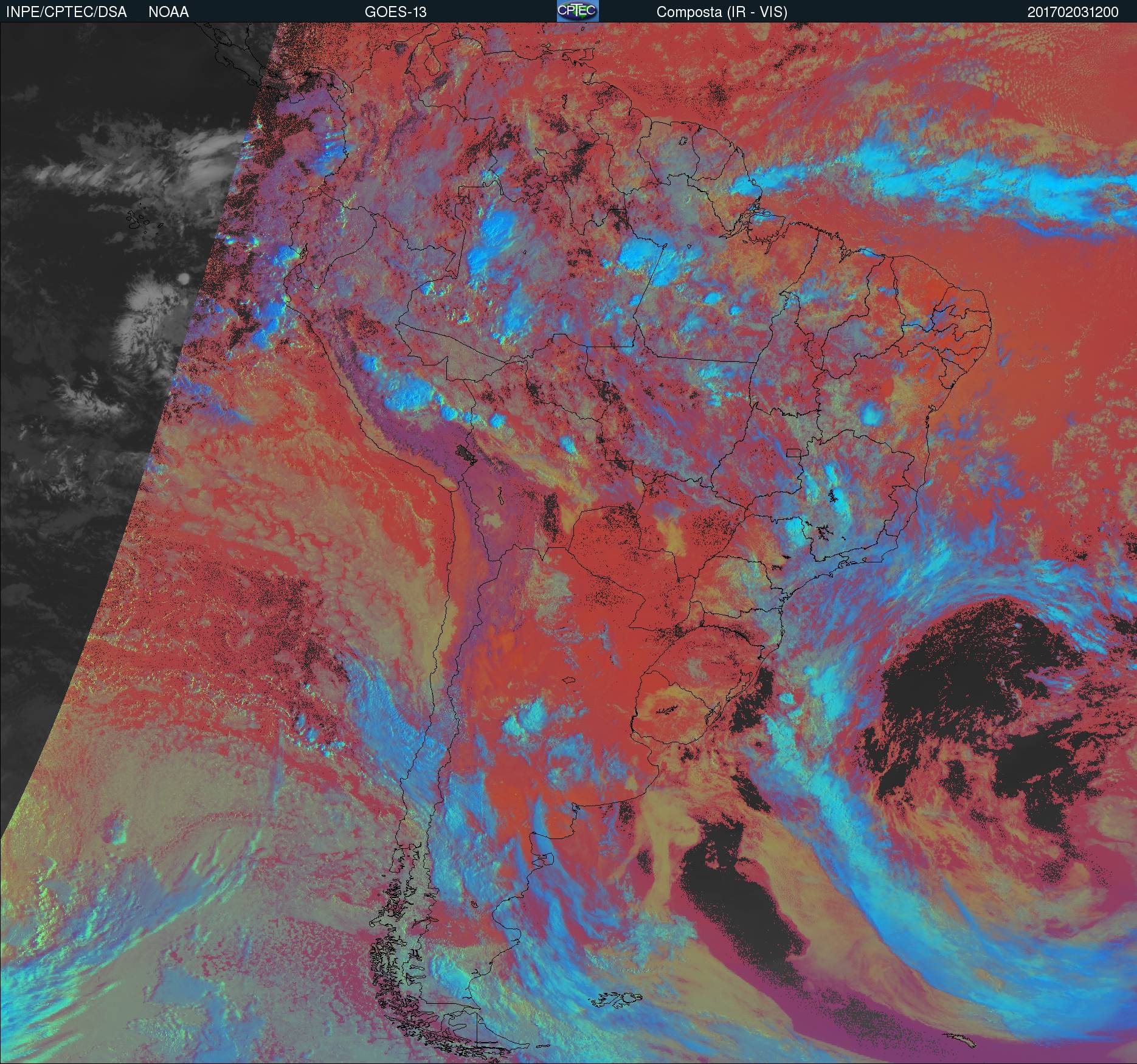Click Marajó Island at the Amazon mouth
This screenshot has width=1137, height=1064.
tap(760, 210)
